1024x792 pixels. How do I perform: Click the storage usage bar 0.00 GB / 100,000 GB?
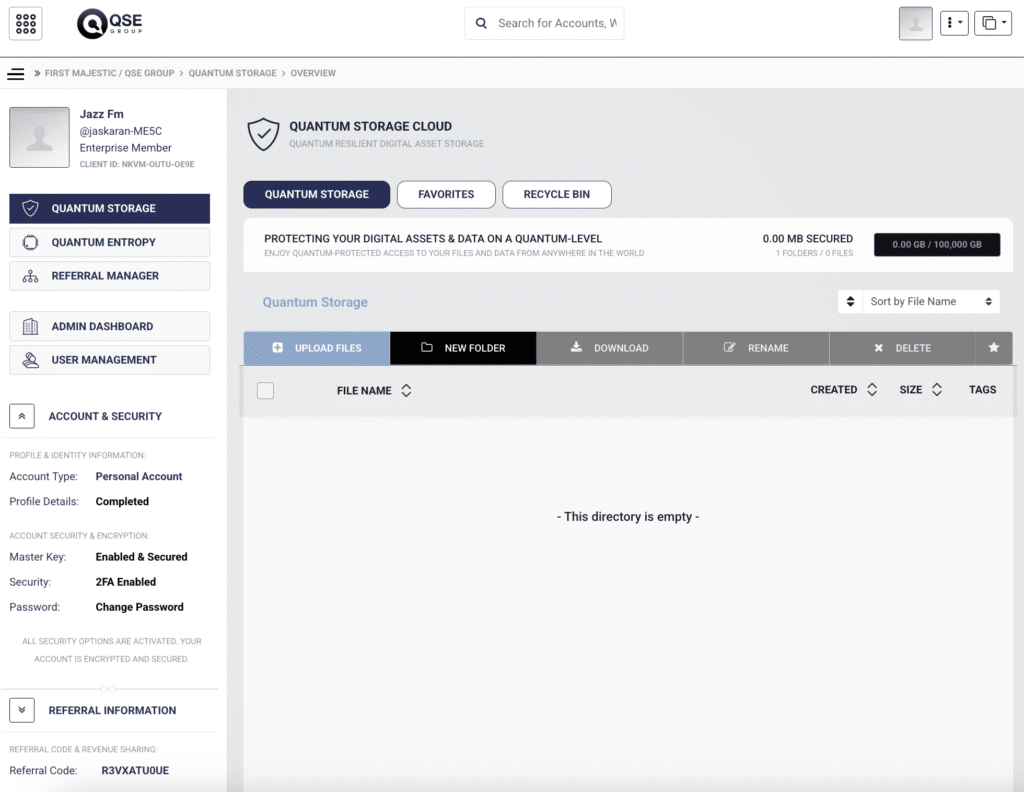(936, 245)
